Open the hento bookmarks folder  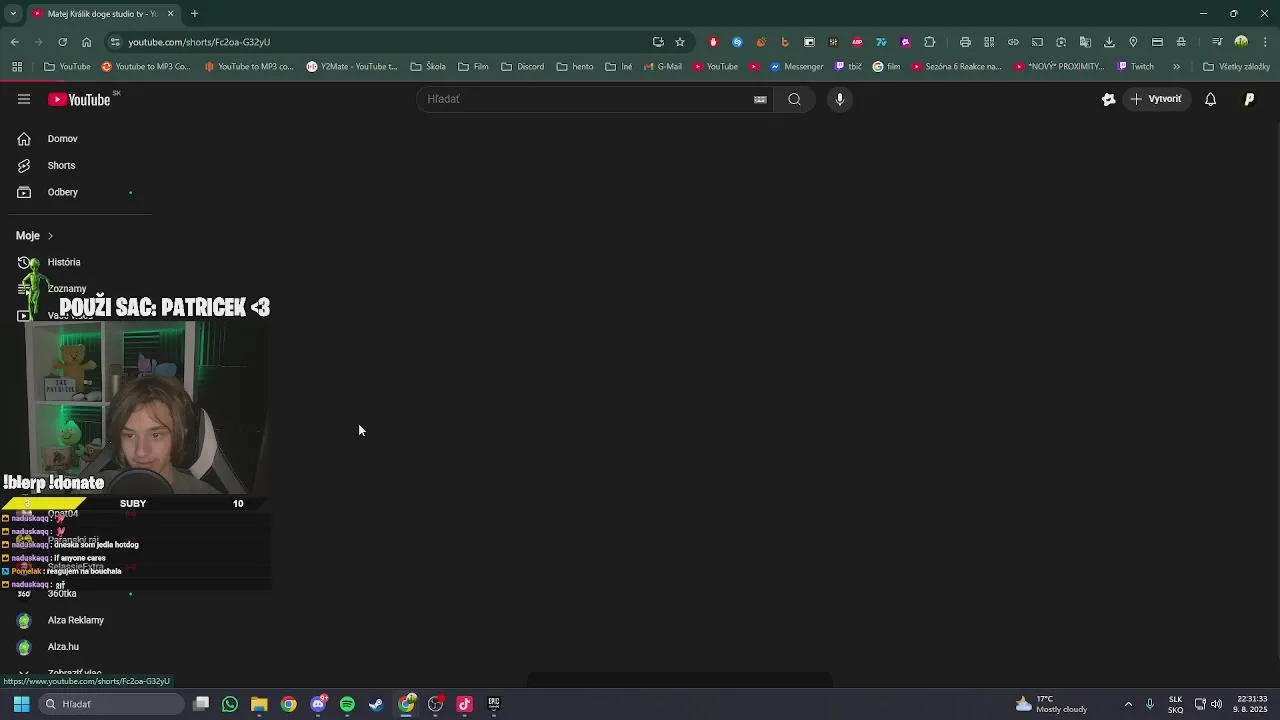point(575,67)
